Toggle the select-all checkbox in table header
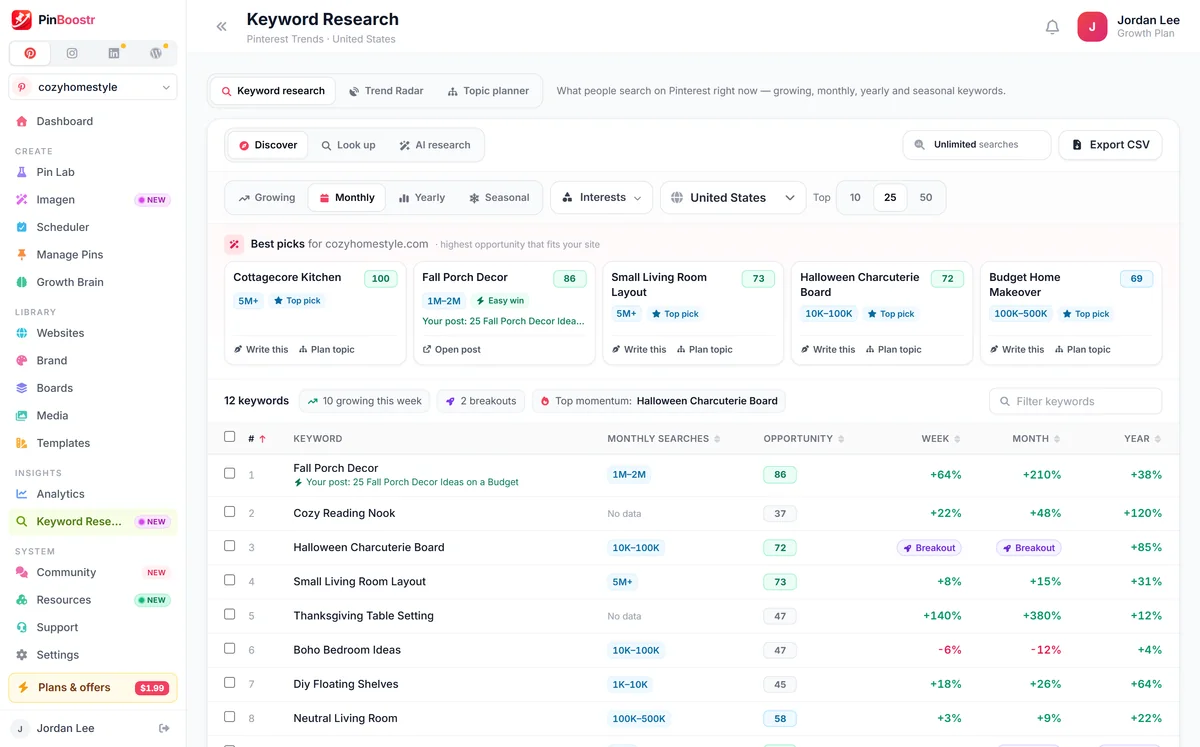Viewport: 1200px width, 747px height. [230, 437]
